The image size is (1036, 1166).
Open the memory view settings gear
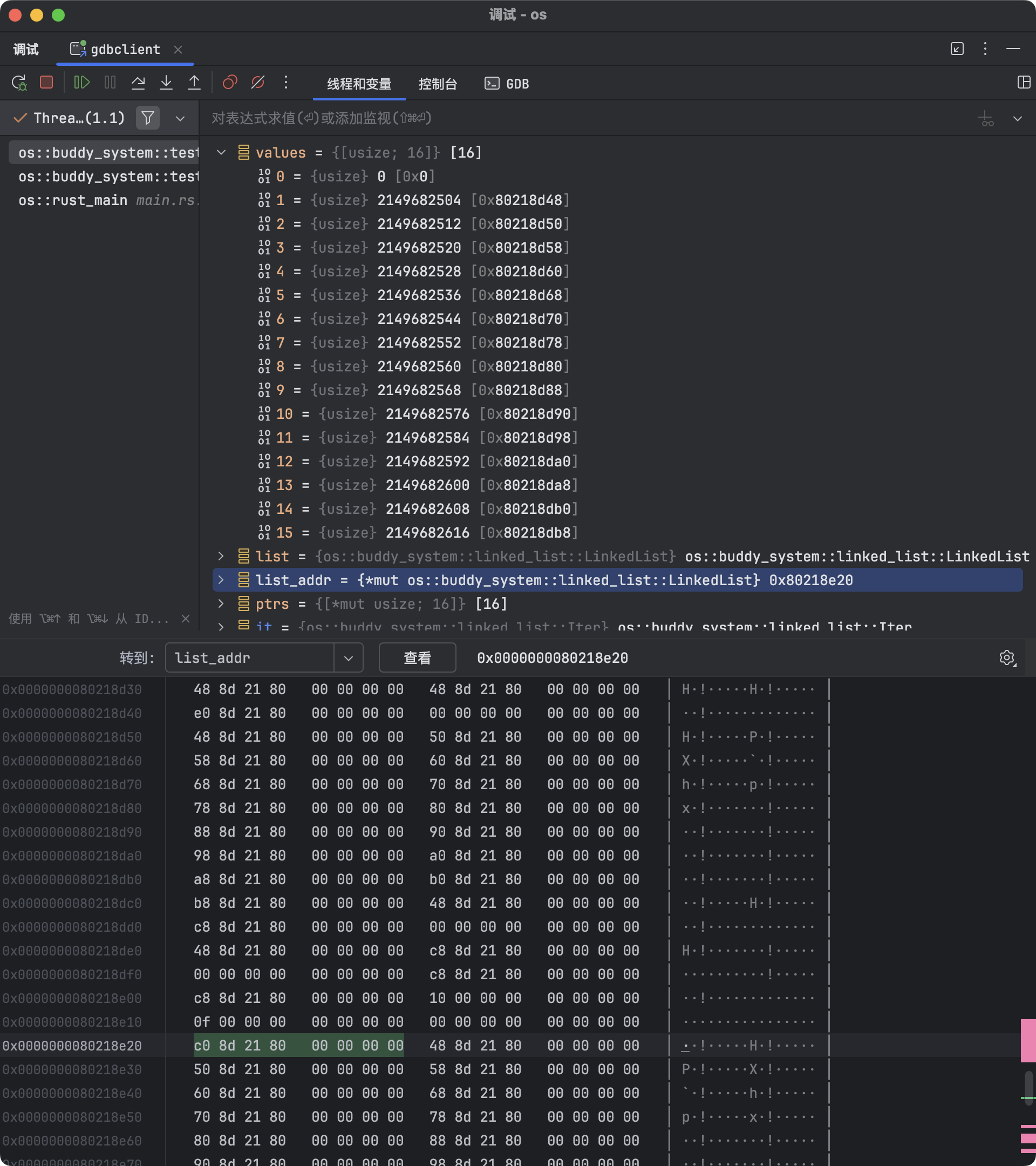(1007, 657)
